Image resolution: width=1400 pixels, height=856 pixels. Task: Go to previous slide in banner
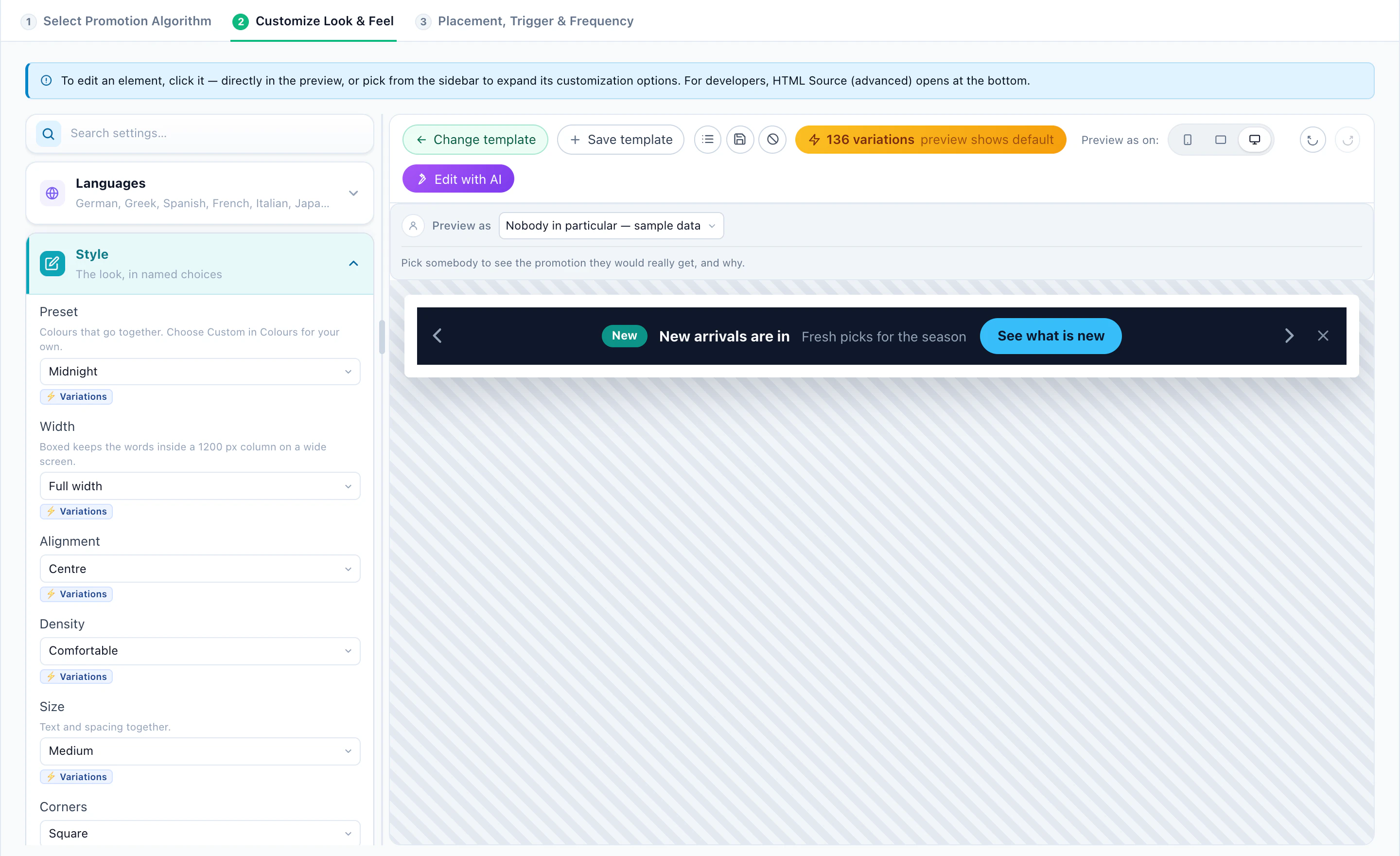(437, 336)
